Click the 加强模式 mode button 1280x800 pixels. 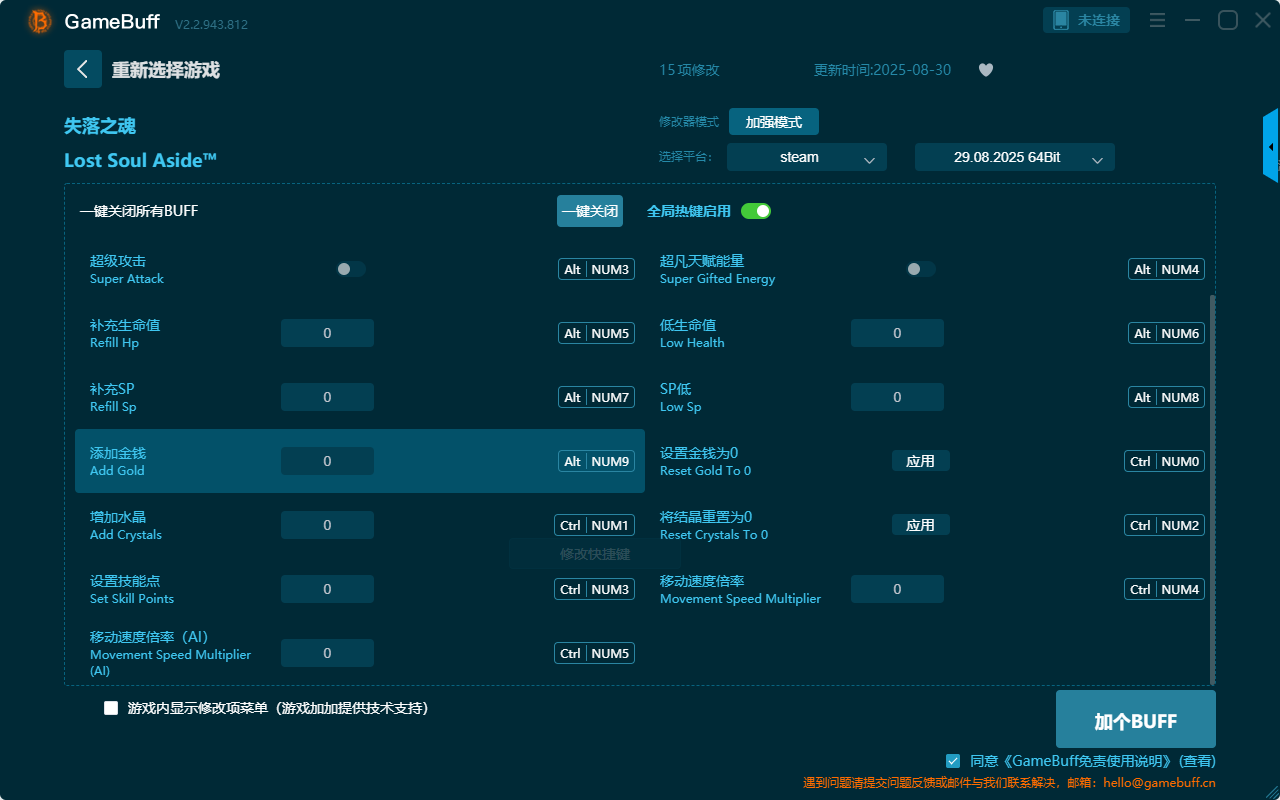coord(774,122)
